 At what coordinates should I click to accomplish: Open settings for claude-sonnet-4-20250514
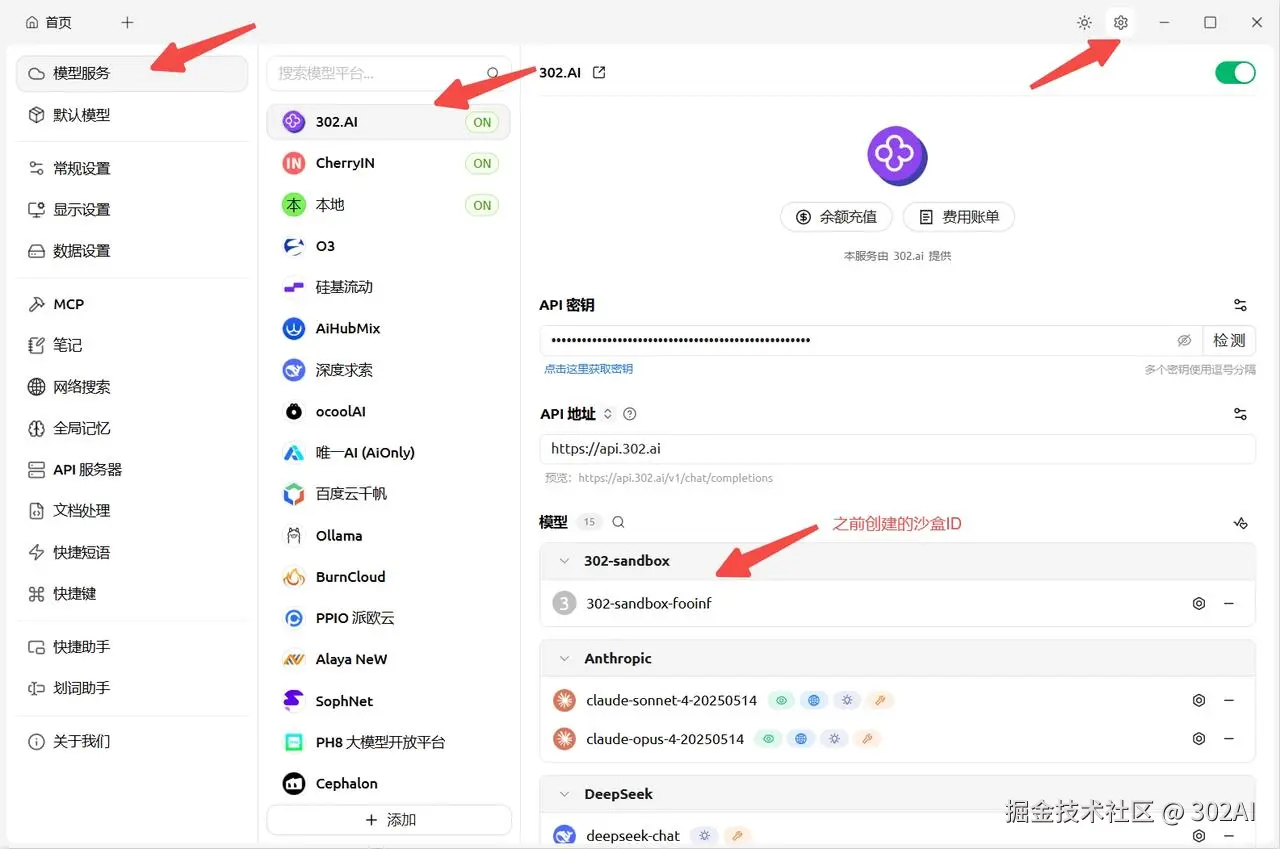click(1199, 701)
